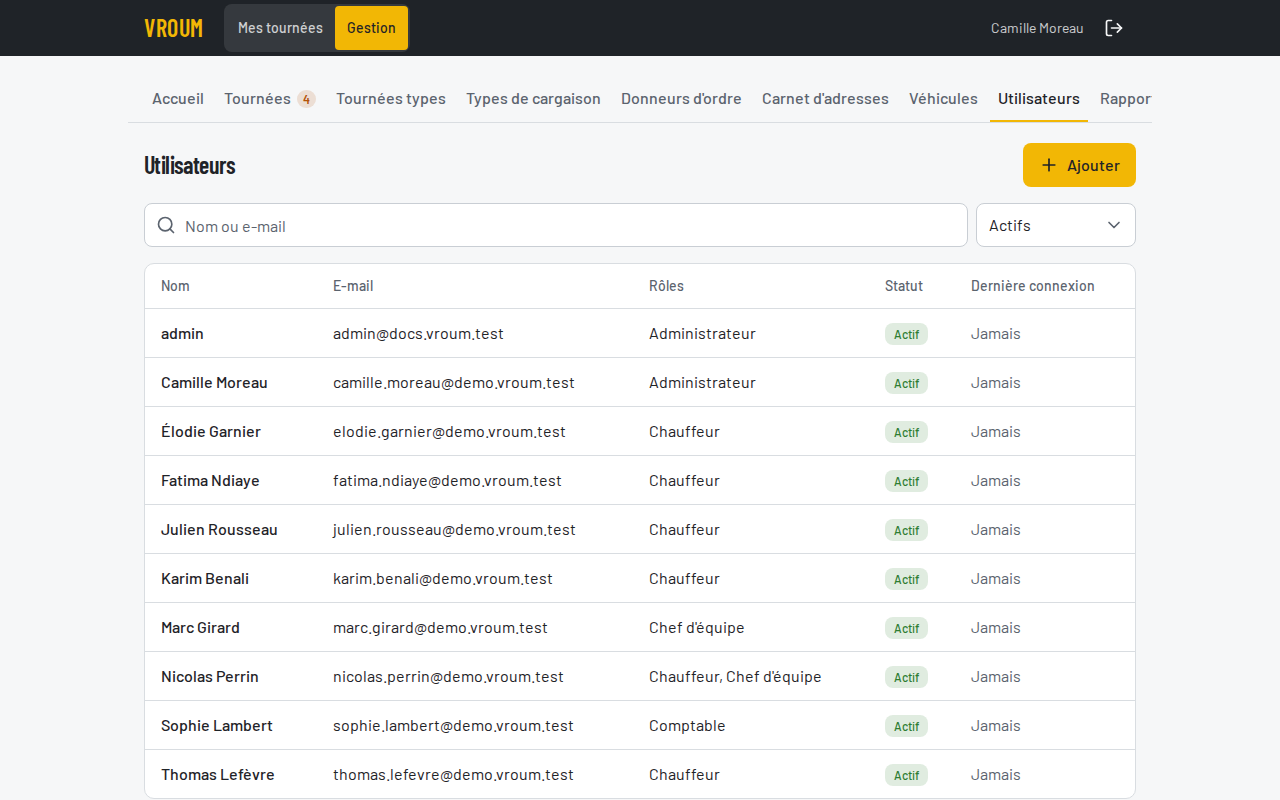Click the magnifier icon in search field
The height and width of the screenshot is (800, 1280).
pos(166,225)
